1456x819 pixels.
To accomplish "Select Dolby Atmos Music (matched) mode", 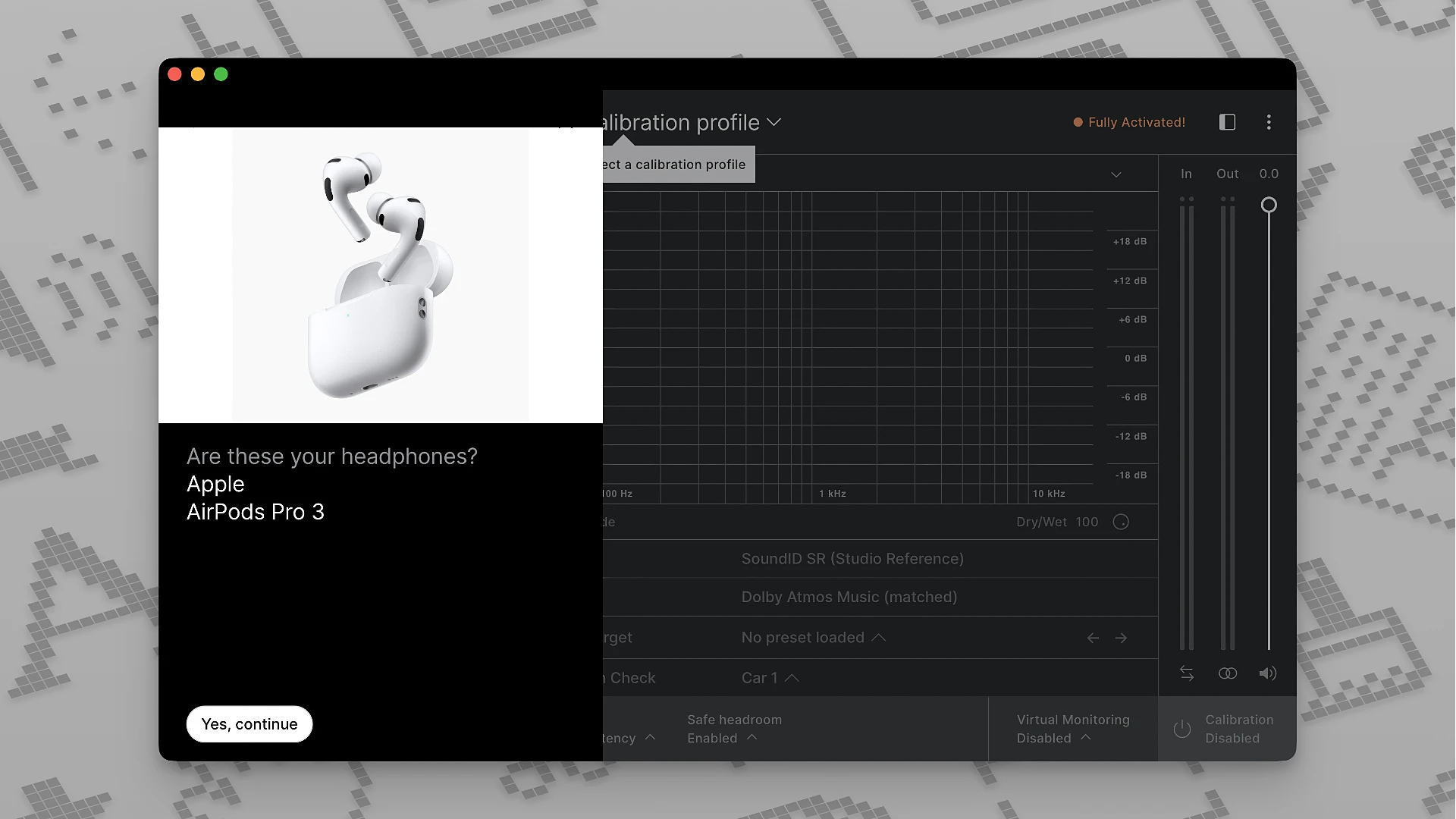I will point(849,597).
